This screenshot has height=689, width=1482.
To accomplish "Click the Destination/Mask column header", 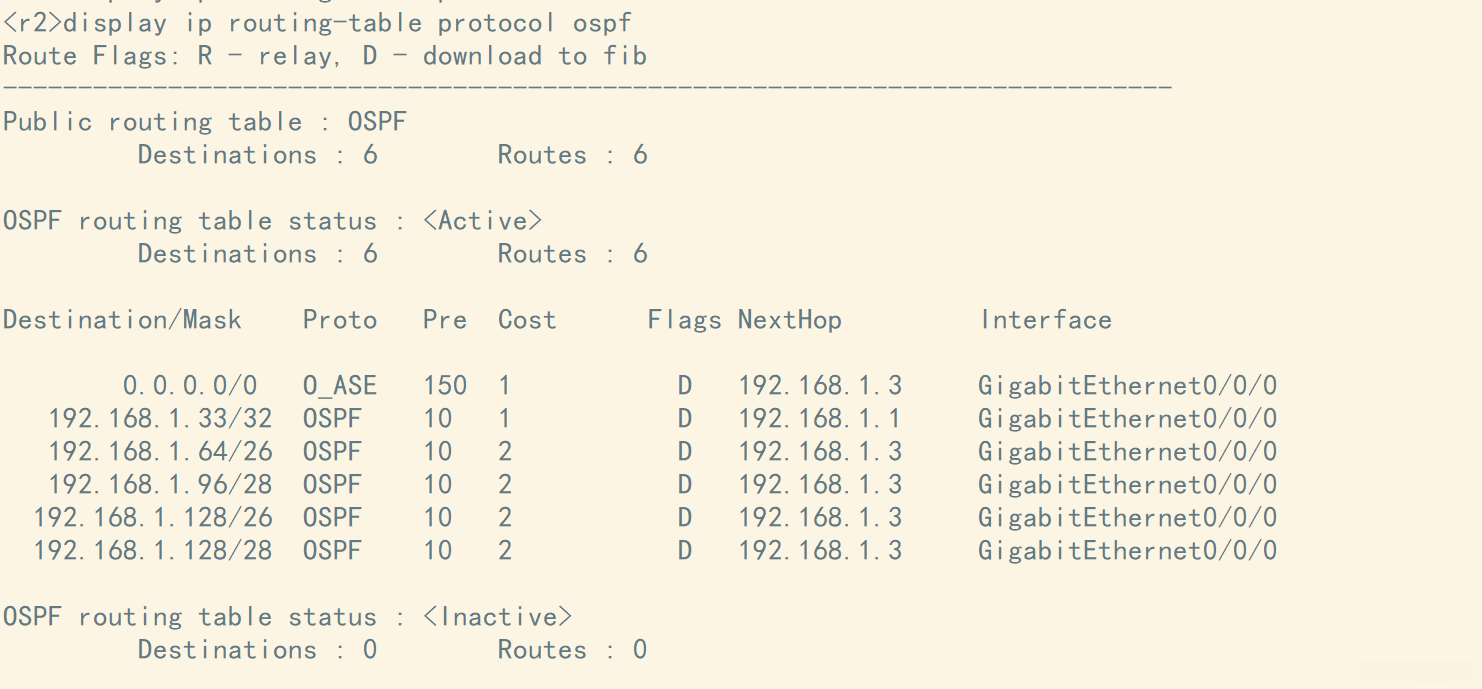I will [x=122, y=320].
